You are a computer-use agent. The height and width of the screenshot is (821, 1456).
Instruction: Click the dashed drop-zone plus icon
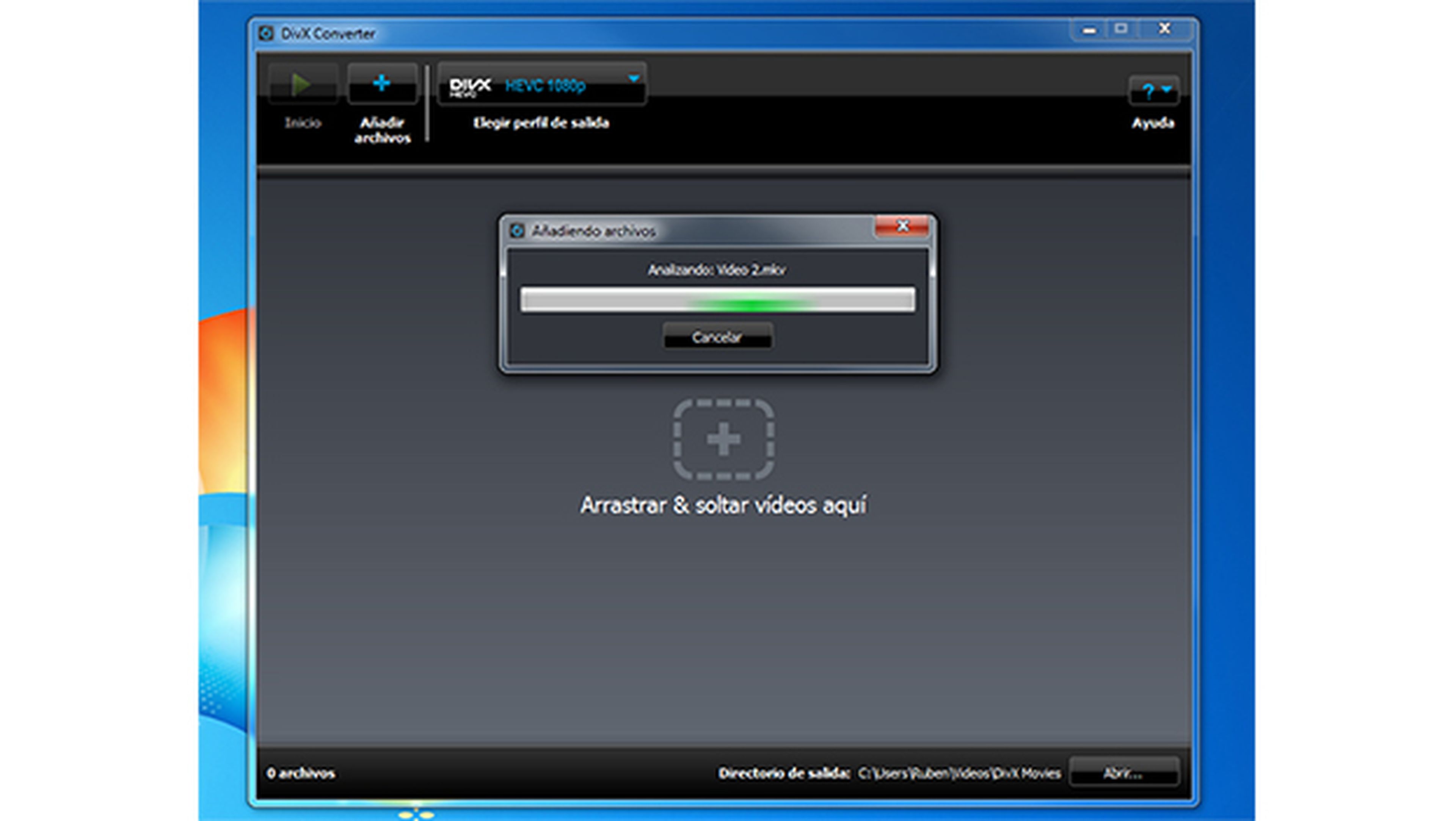(723, 440)
